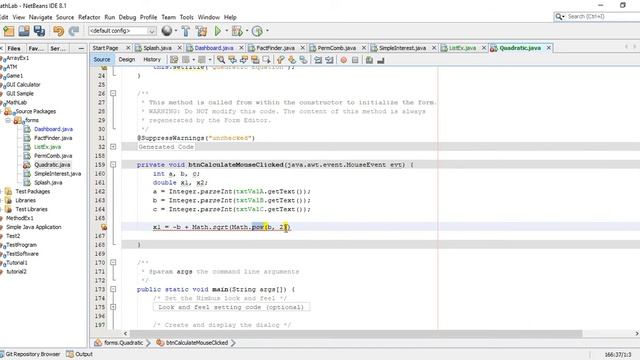
Task: Expand the Look and feel setting code fold
Action: point(113,307)
